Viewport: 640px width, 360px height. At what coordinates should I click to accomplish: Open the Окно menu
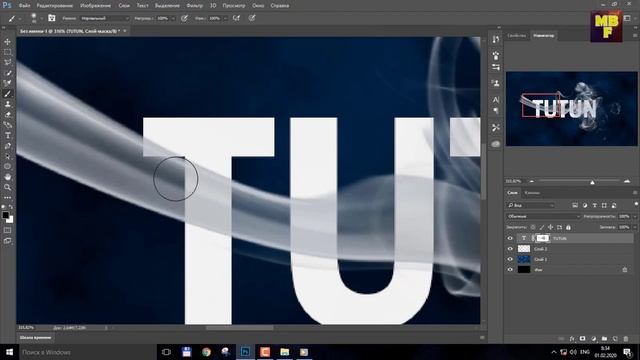(x=258, y=6)
